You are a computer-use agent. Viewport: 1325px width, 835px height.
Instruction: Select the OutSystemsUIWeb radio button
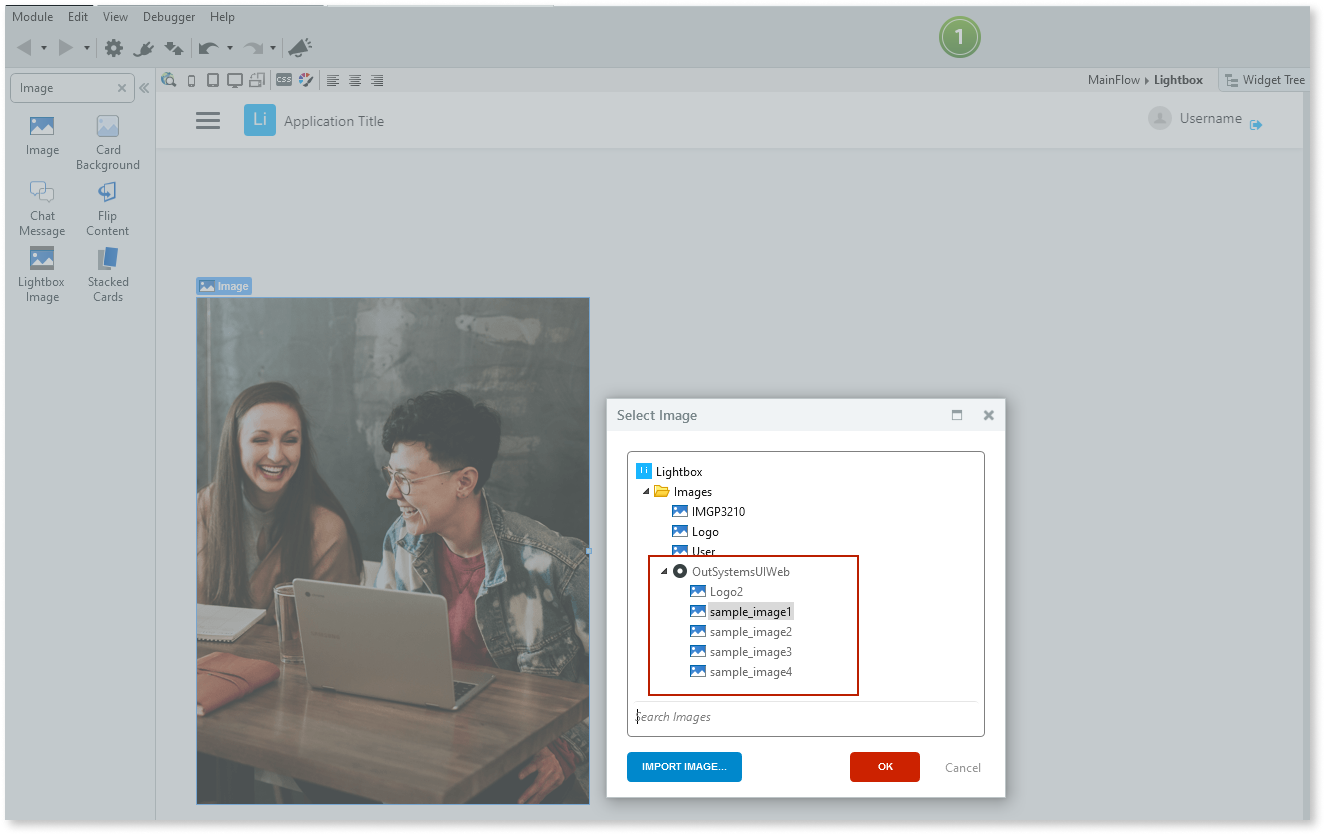coord(678,571)
